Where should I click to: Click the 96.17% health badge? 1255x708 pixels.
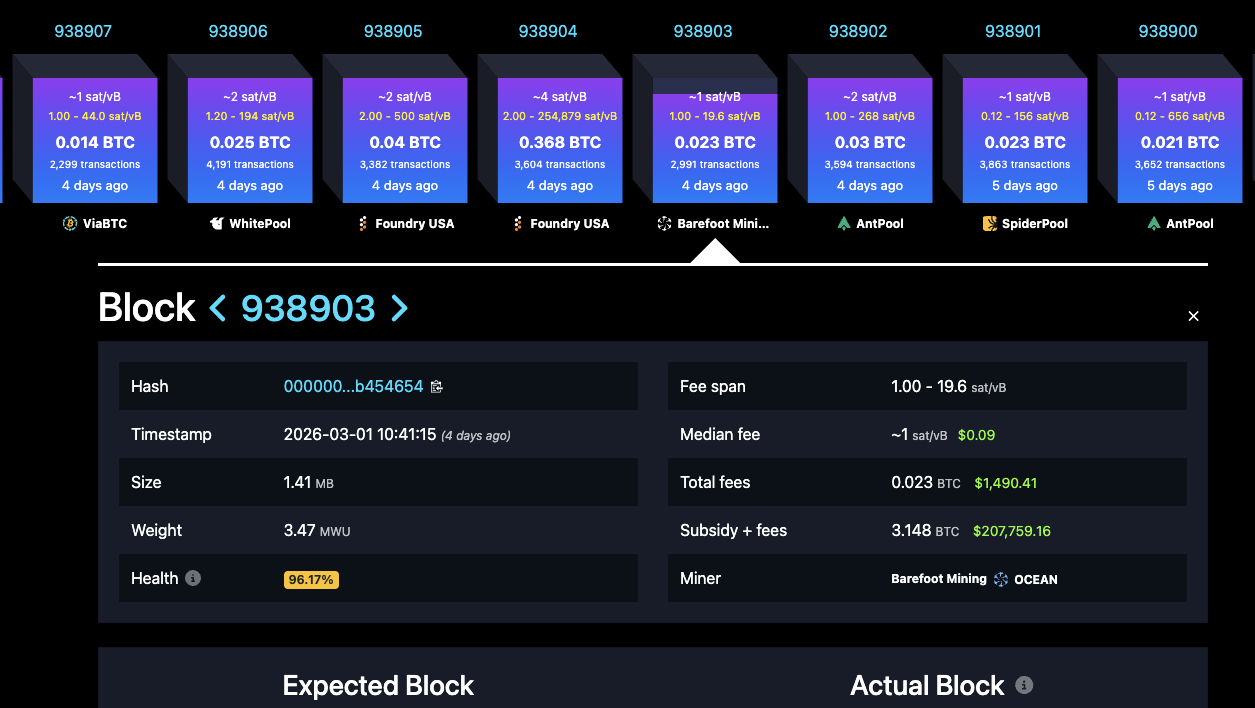click(311, 579)
